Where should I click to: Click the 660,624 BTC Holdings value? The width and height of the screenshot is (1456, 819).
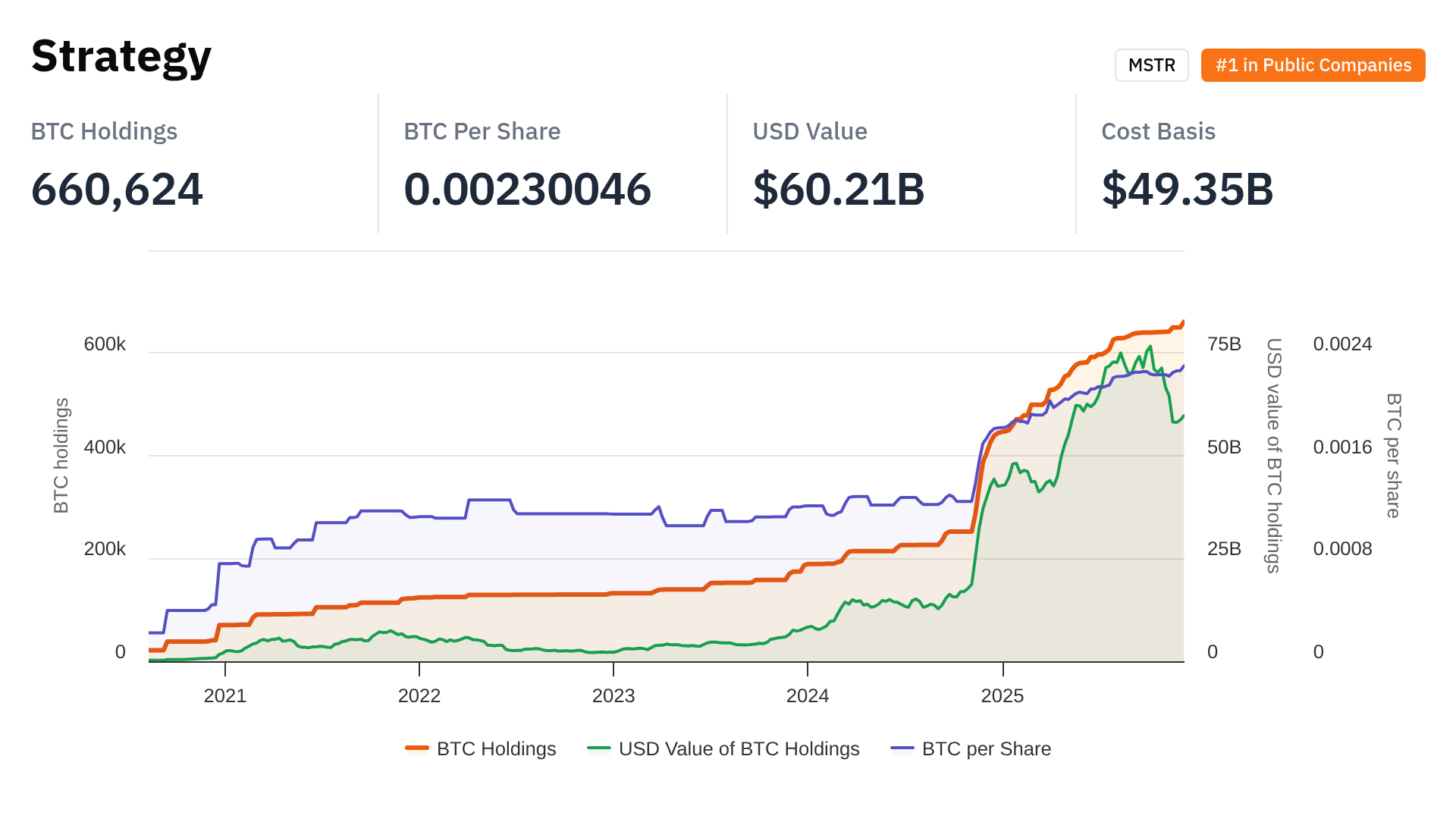coord(117,189)
